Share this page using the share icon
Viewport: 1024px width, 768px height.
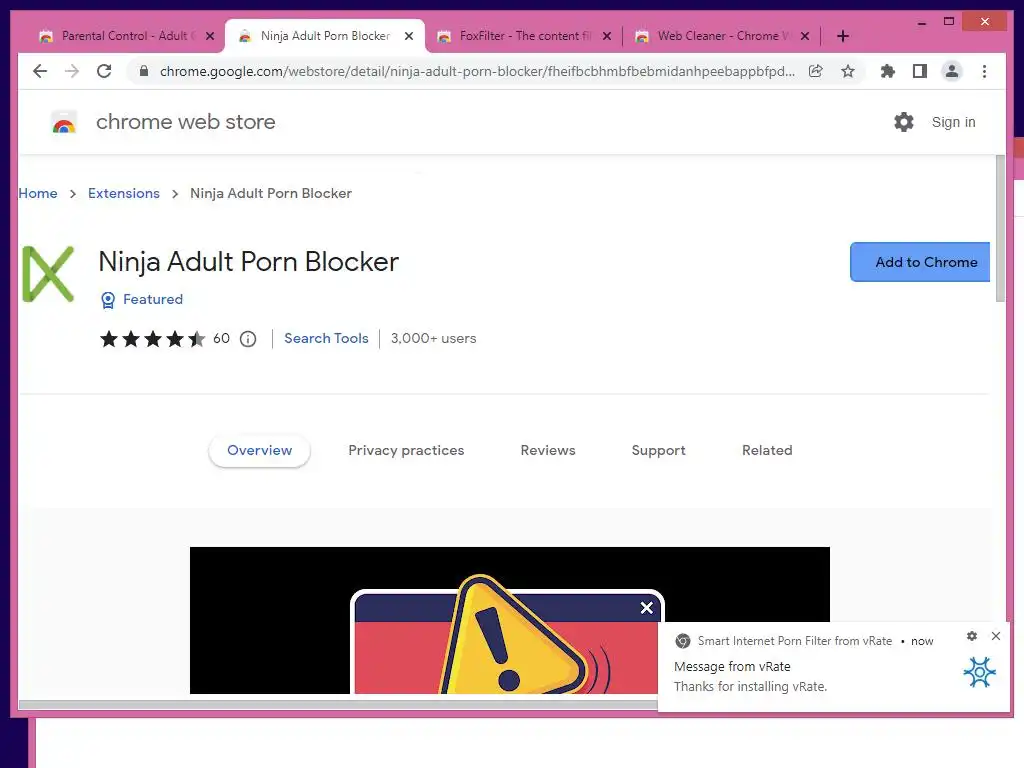point(816,71)
